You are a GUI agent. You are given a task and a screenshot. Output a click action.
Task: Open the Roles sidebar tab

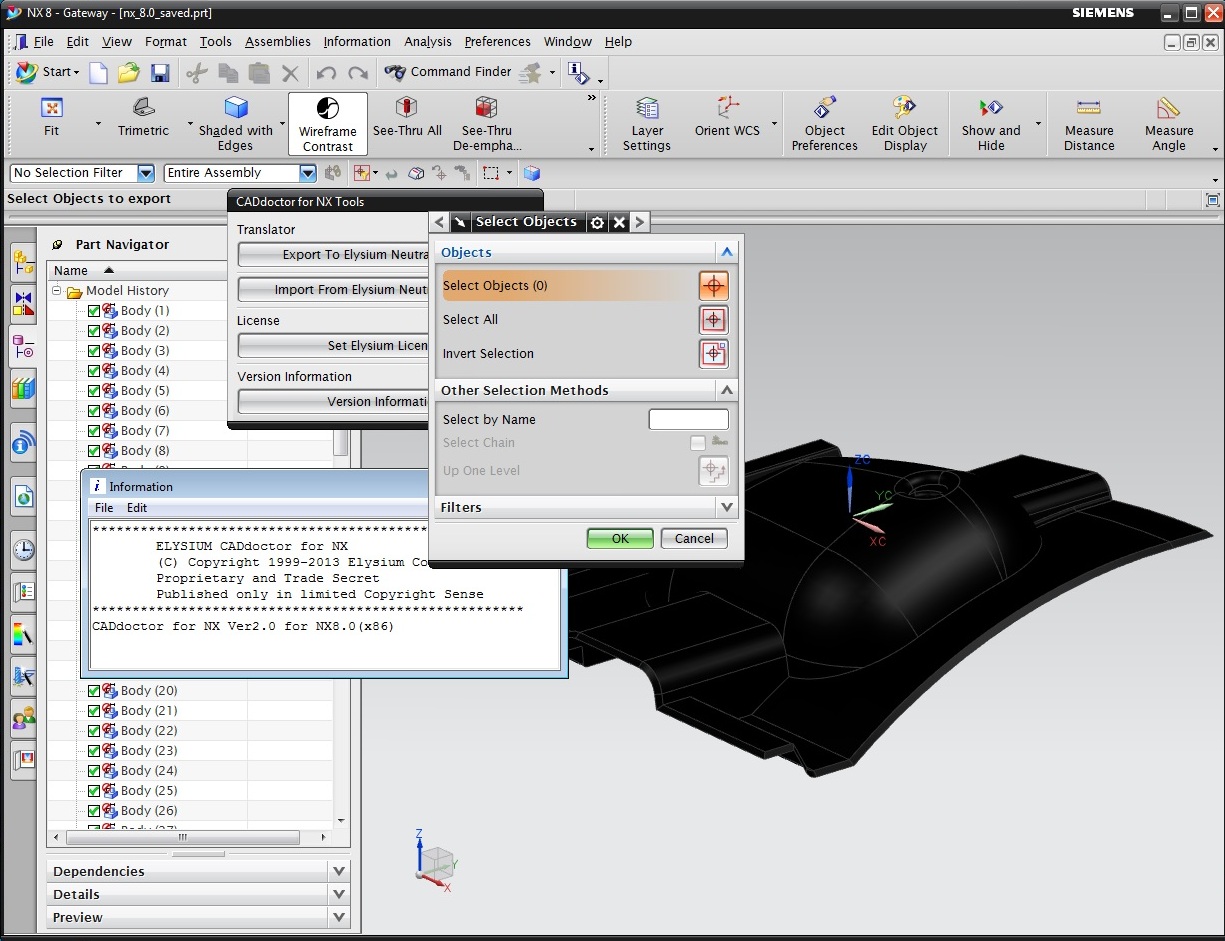click(24, 717)
